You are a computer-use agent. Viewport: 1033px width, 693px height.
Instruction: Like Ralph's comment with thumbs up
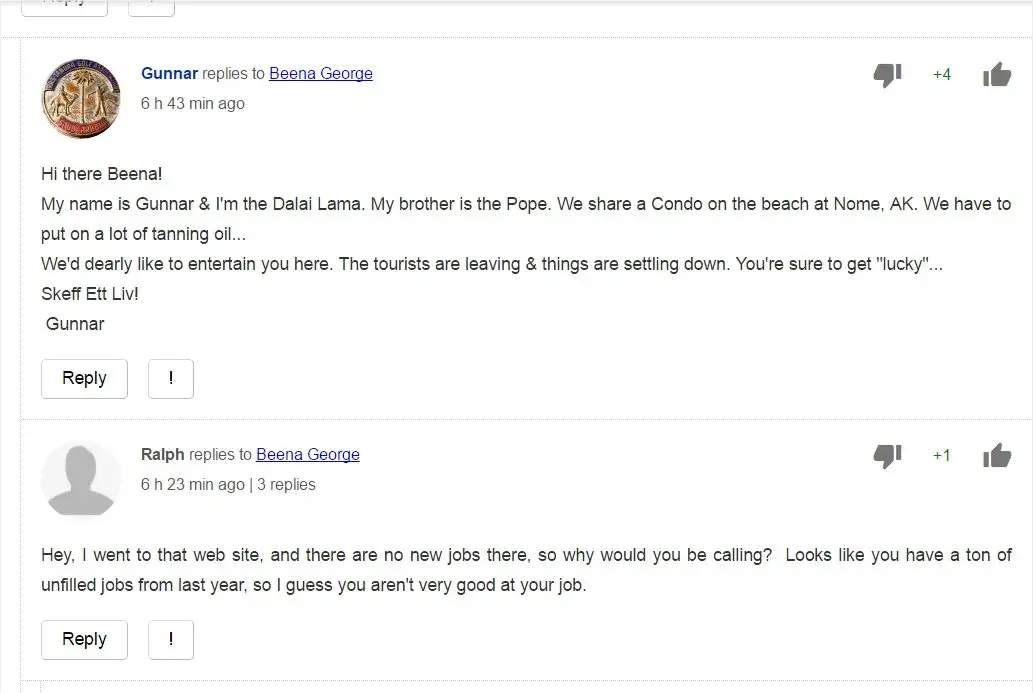(996, 456)
